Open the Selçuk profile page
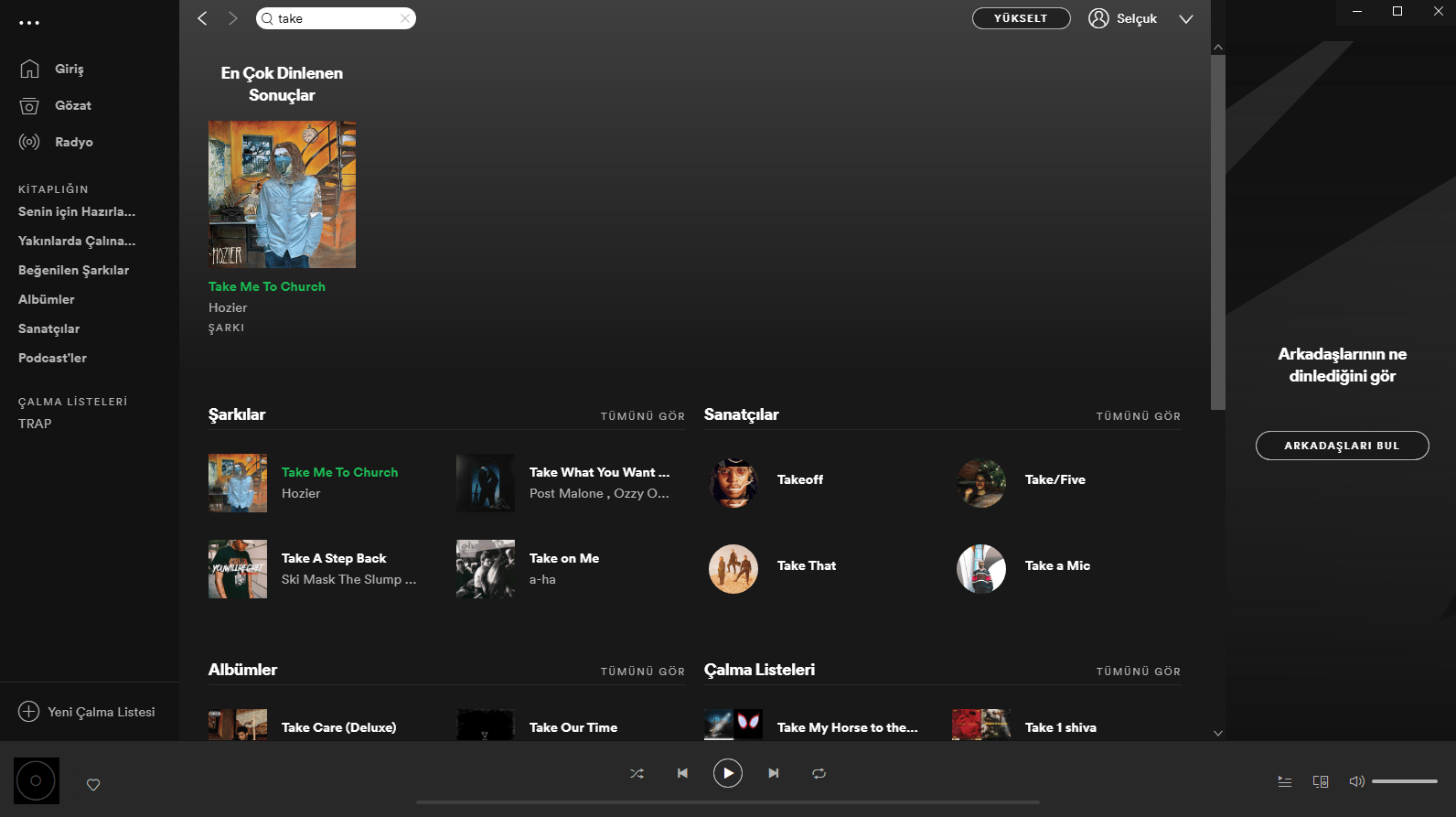 tap(1123, 18)
